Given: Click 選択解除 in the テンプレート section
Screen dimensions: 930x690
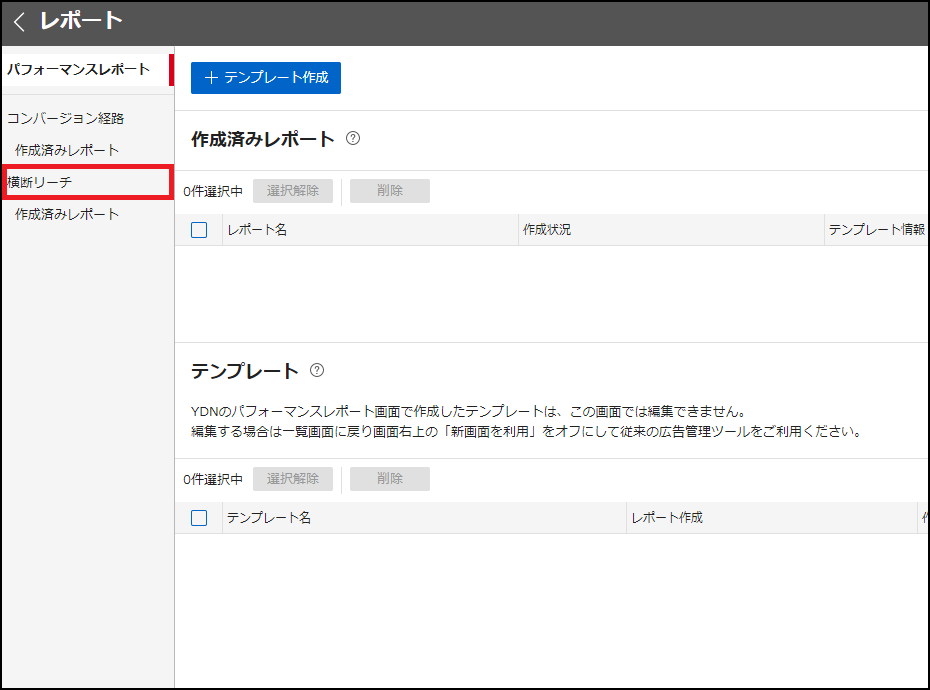Looking at the screenshot, I should click(293, 479).
